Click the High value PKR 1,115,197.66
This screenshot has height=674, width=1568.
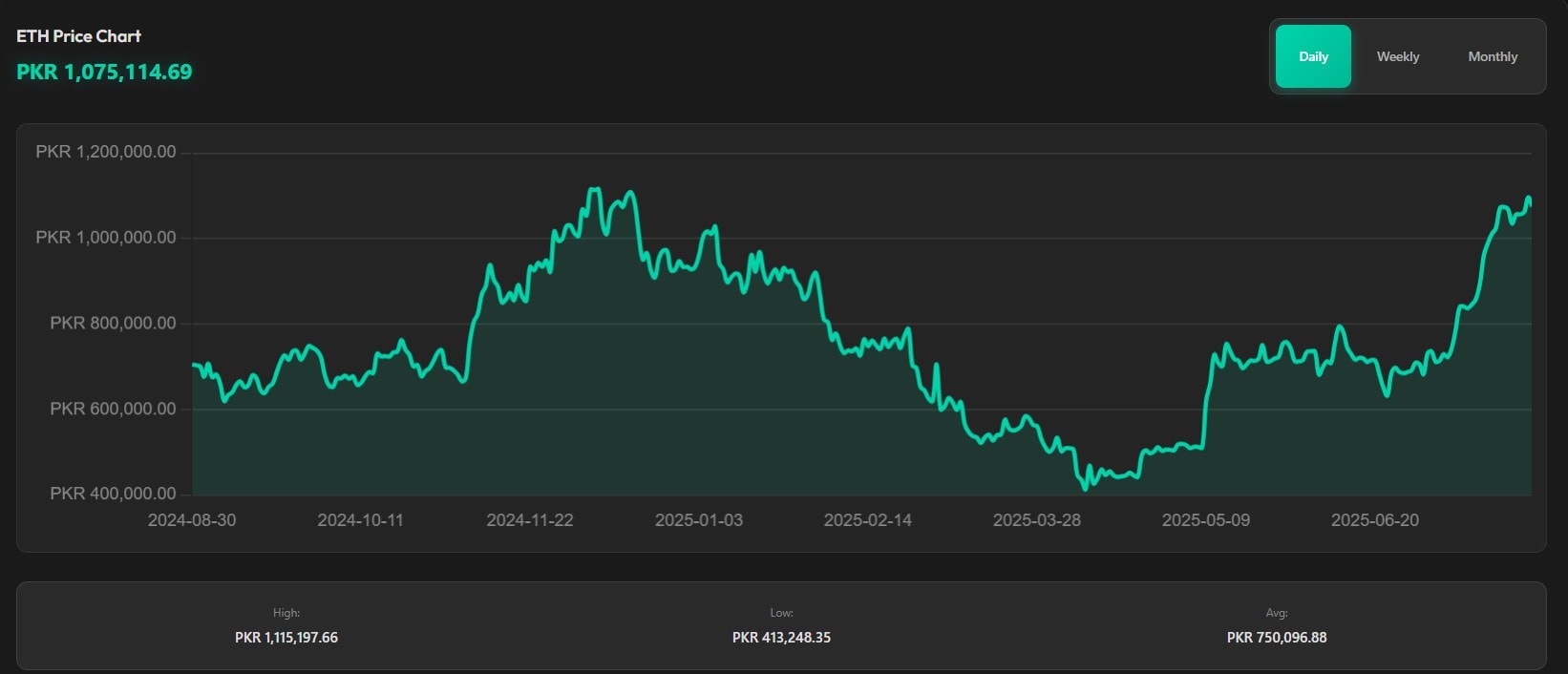286,638
